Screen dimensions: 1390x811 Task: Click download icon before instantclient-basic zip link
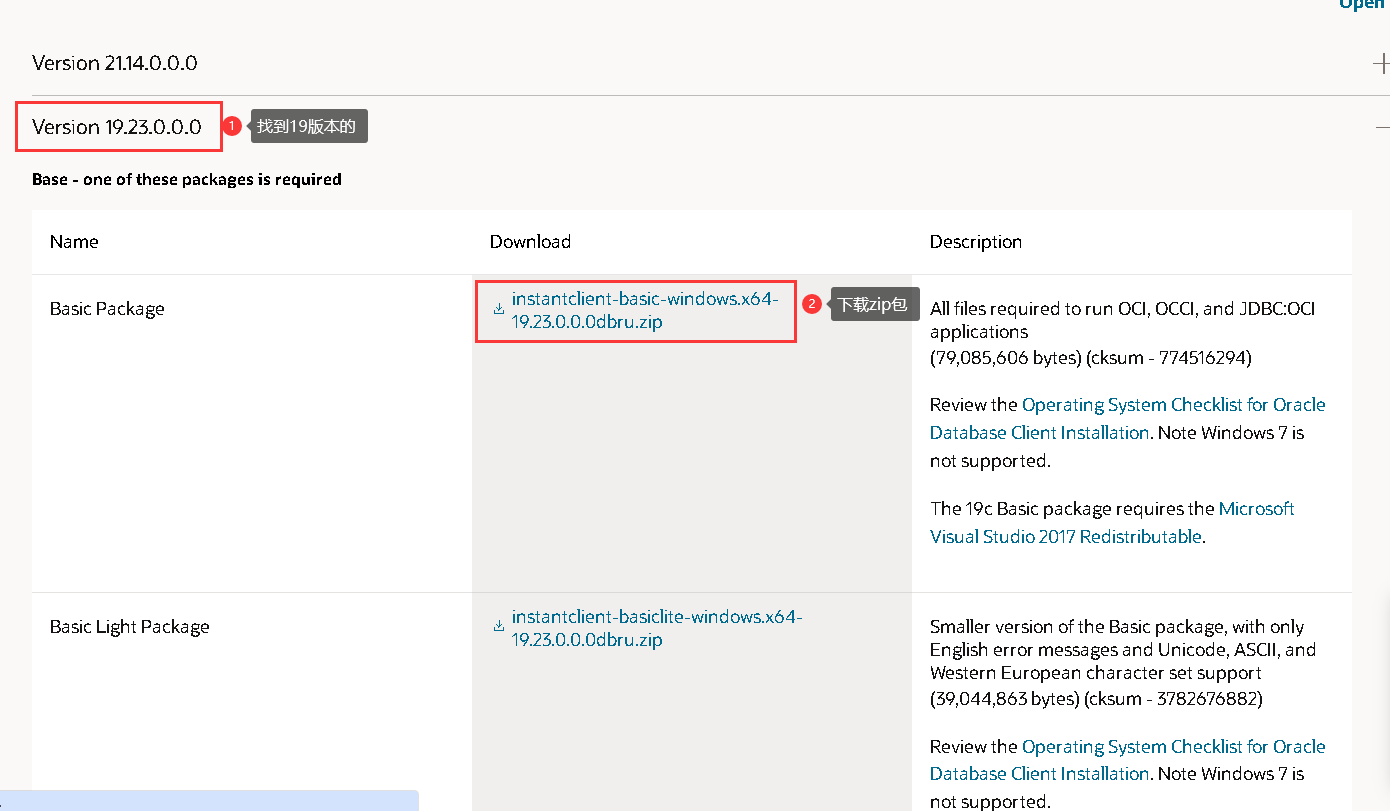coord(499,309)
